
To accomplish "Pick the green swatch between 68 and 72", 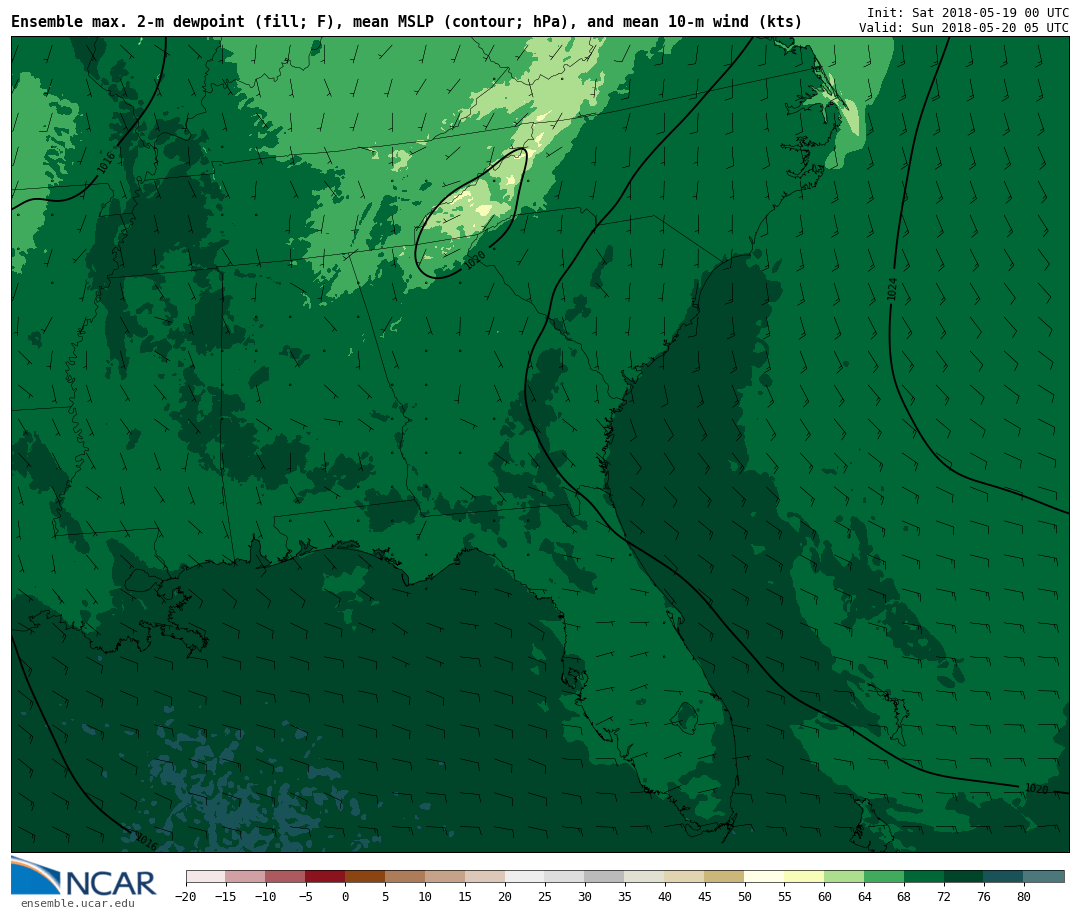I will [924, 876].
